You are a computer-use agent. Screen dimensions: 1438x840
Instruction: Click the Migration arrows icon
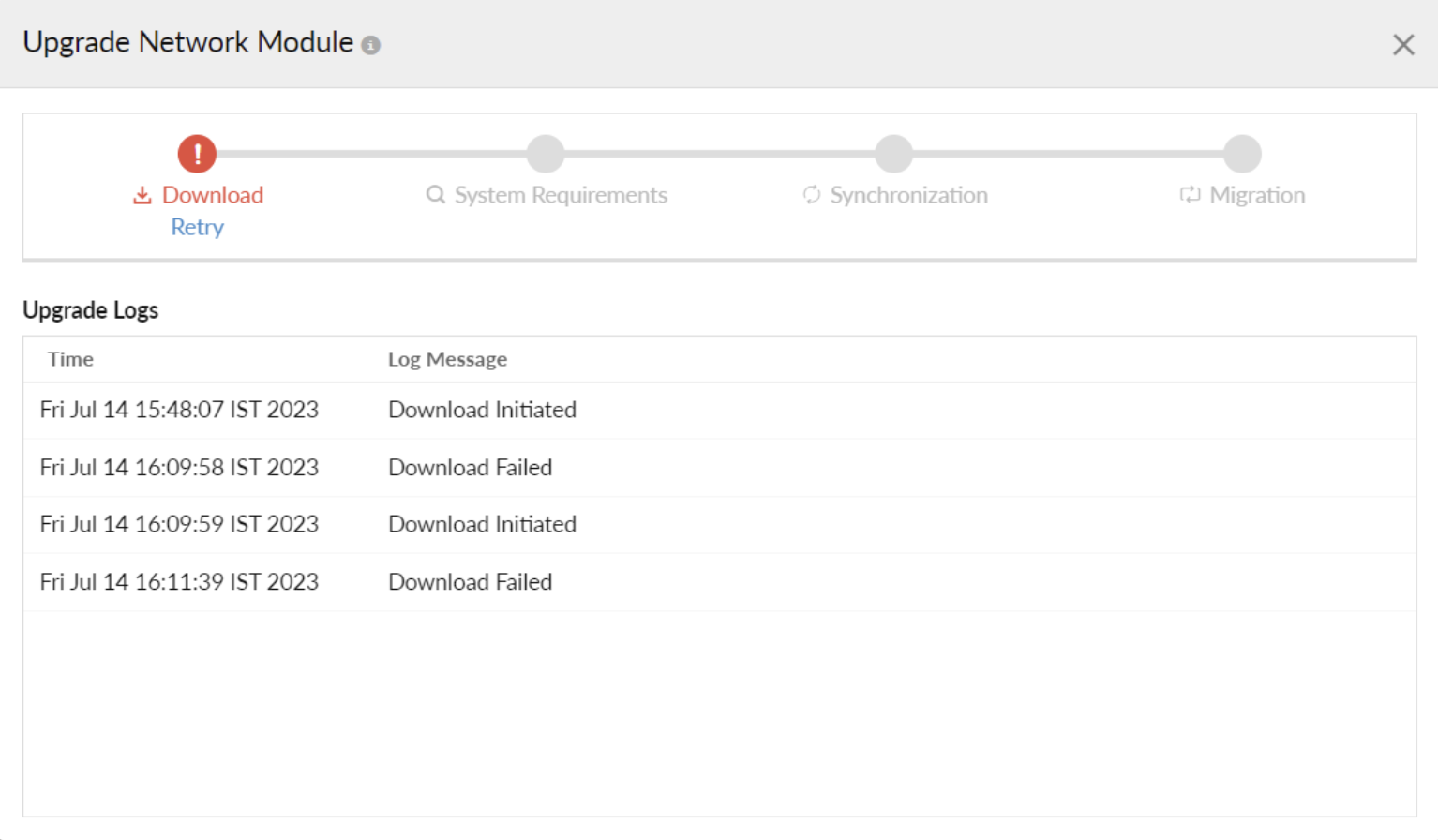[x=1190, y=195]
